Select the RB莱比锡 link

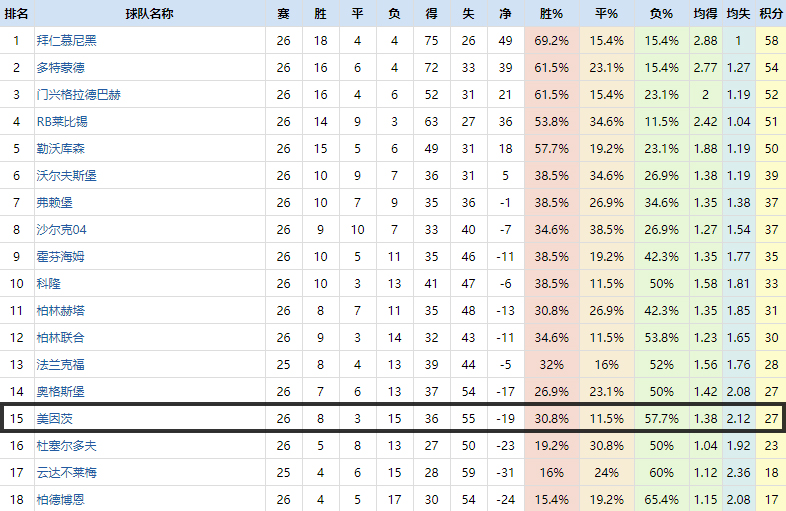(x=62, y=122)
